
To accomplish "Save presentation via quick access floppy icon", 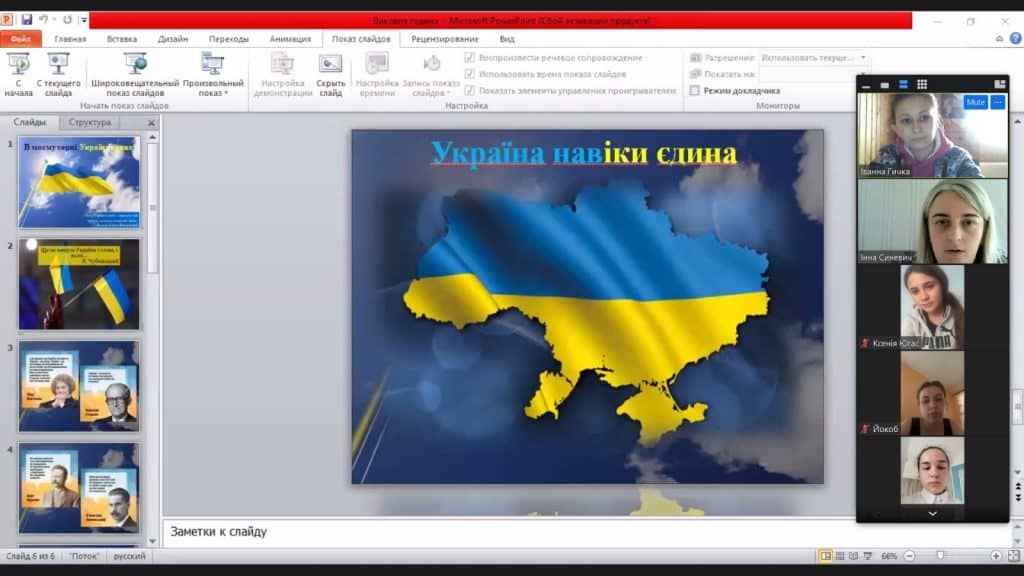I will tap(26, 20).
